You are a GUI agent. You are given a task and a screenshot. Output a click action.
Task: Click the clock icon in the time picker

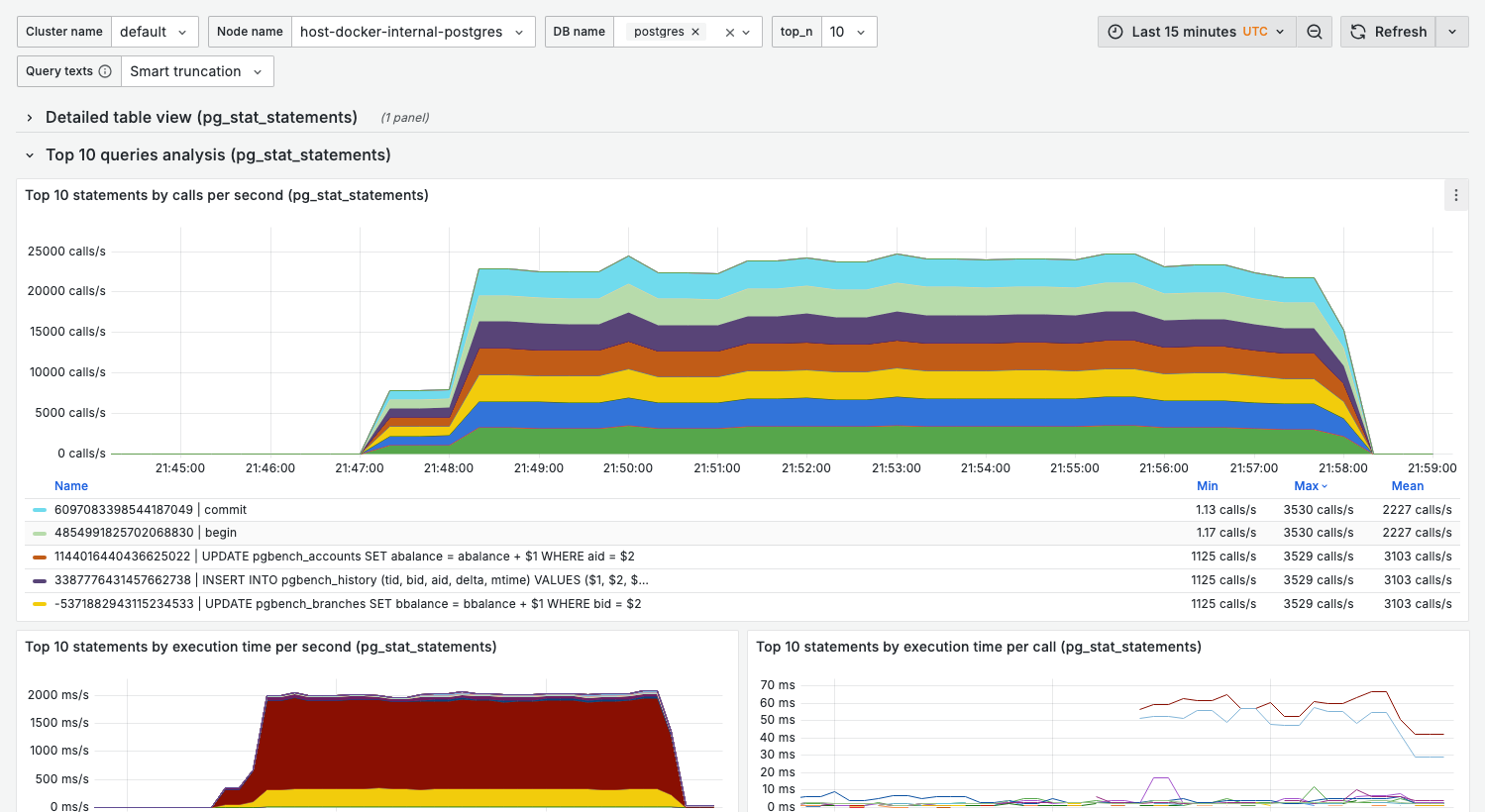1114,31
